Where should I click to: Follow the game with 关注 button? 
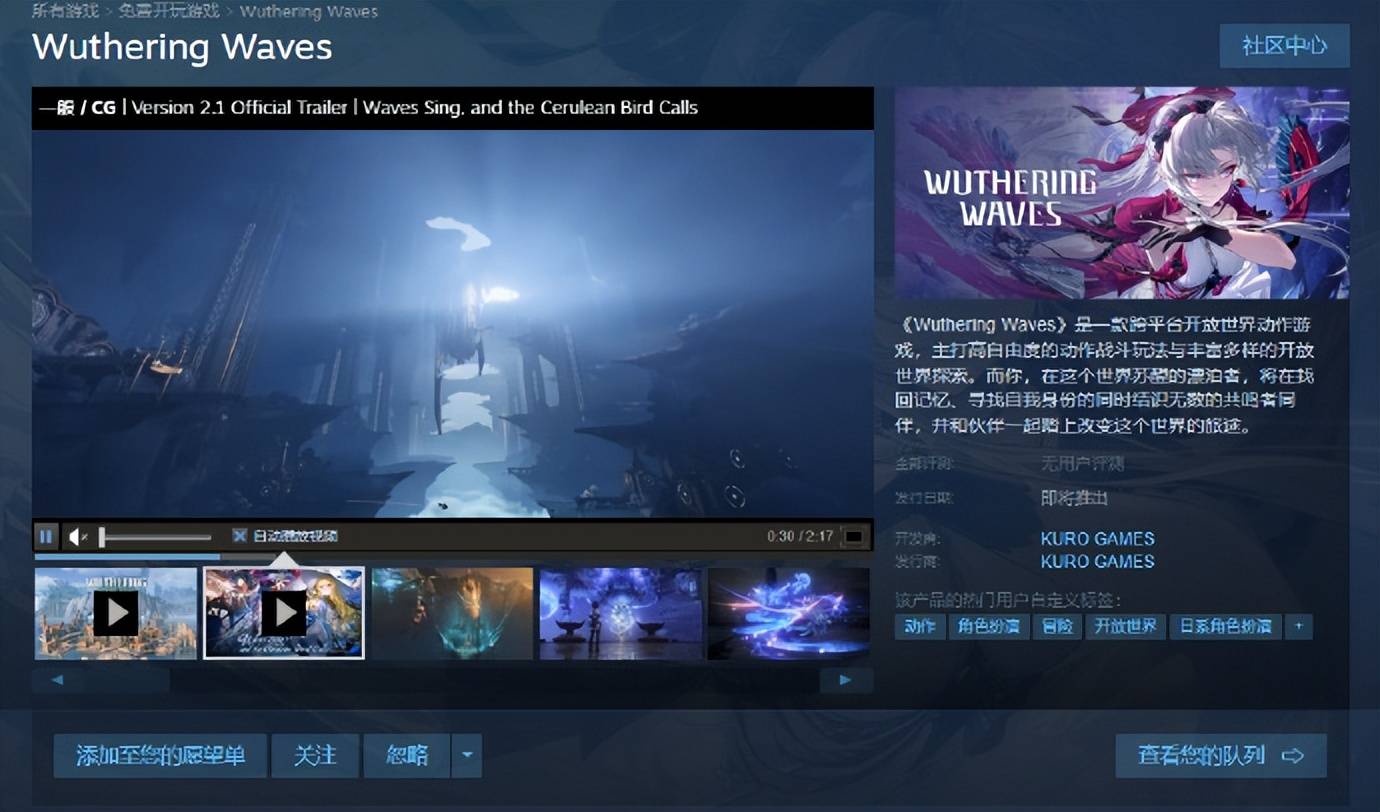pos(315,756)
